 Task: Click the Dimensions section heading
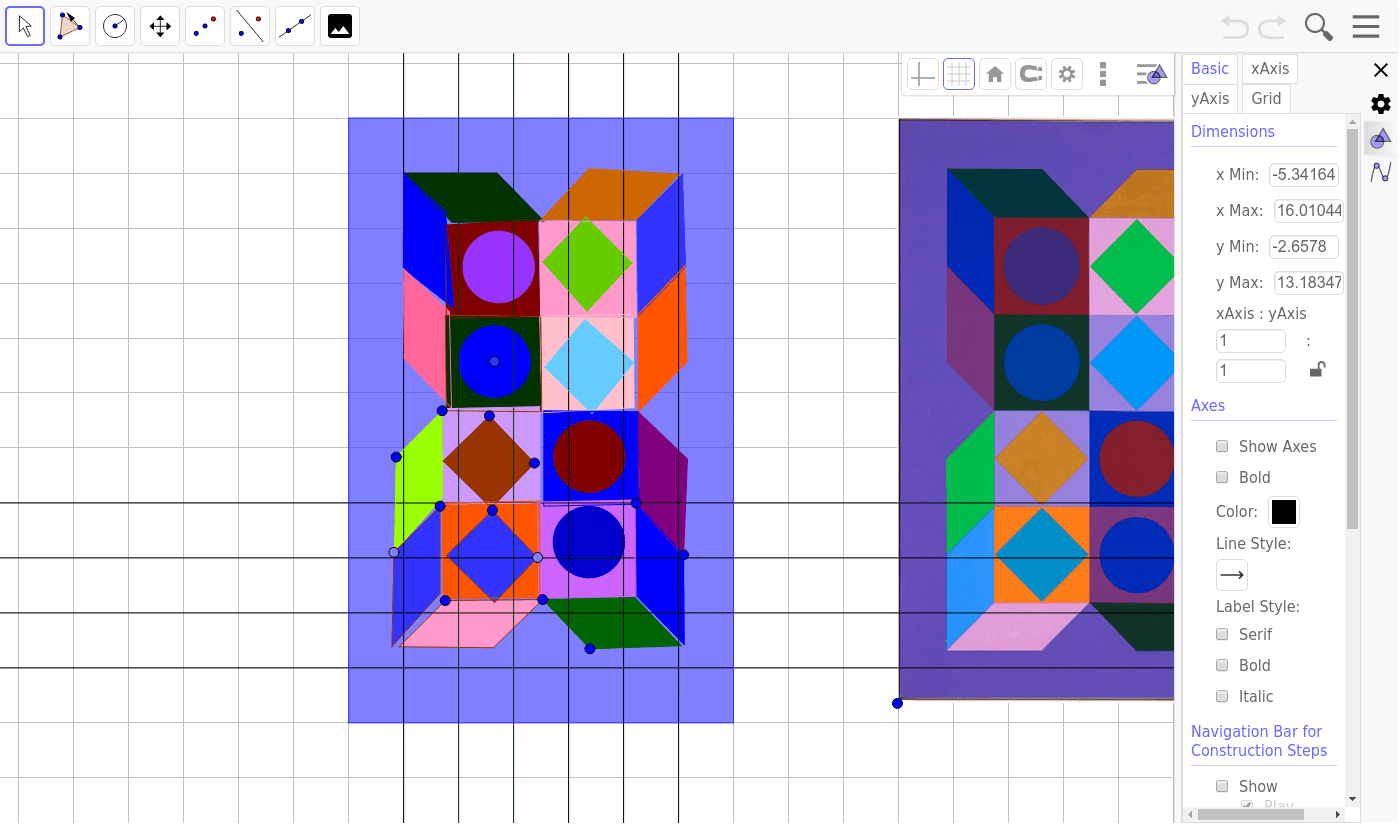point(1233,131)
